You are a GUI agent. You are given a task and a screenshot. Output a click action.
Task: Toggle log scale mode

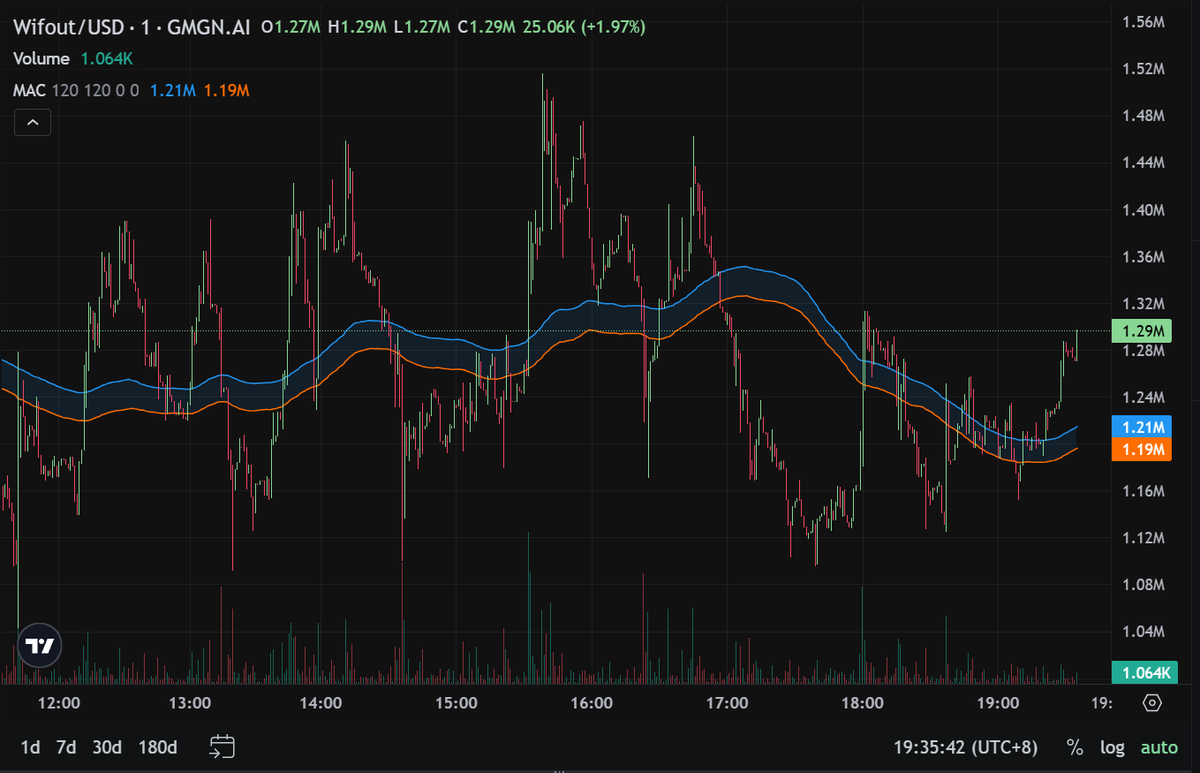click(x=1112, y=747)
